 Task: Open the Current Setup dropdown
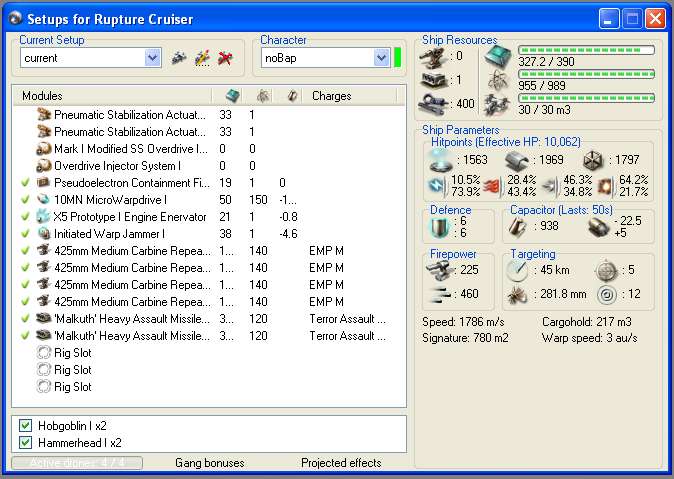click(x=152, y=58)
